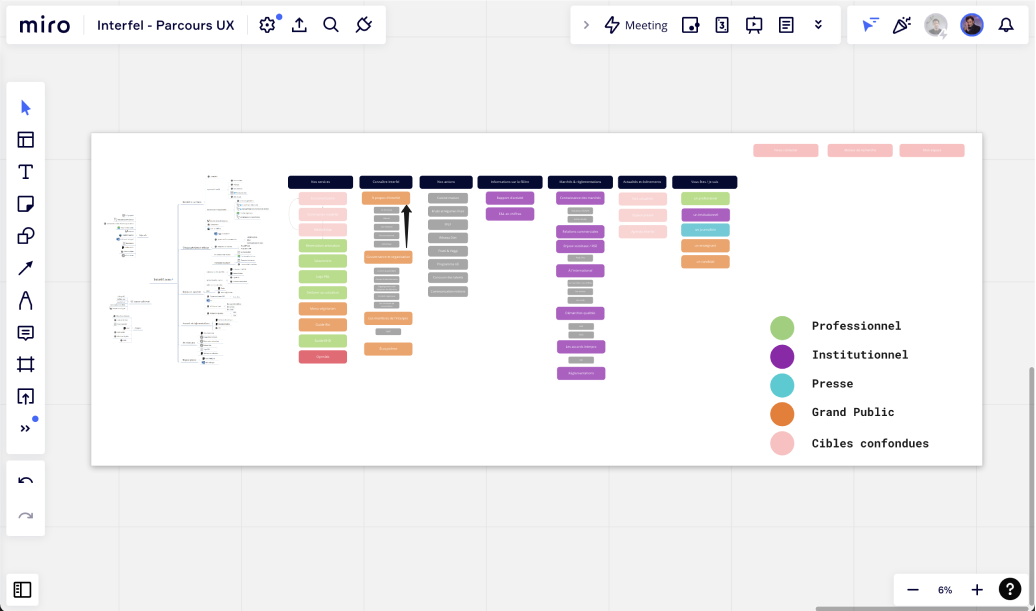Choose the Pen drawing tool
This screenshot has width=1036, height=611.
tap(26, 300)
